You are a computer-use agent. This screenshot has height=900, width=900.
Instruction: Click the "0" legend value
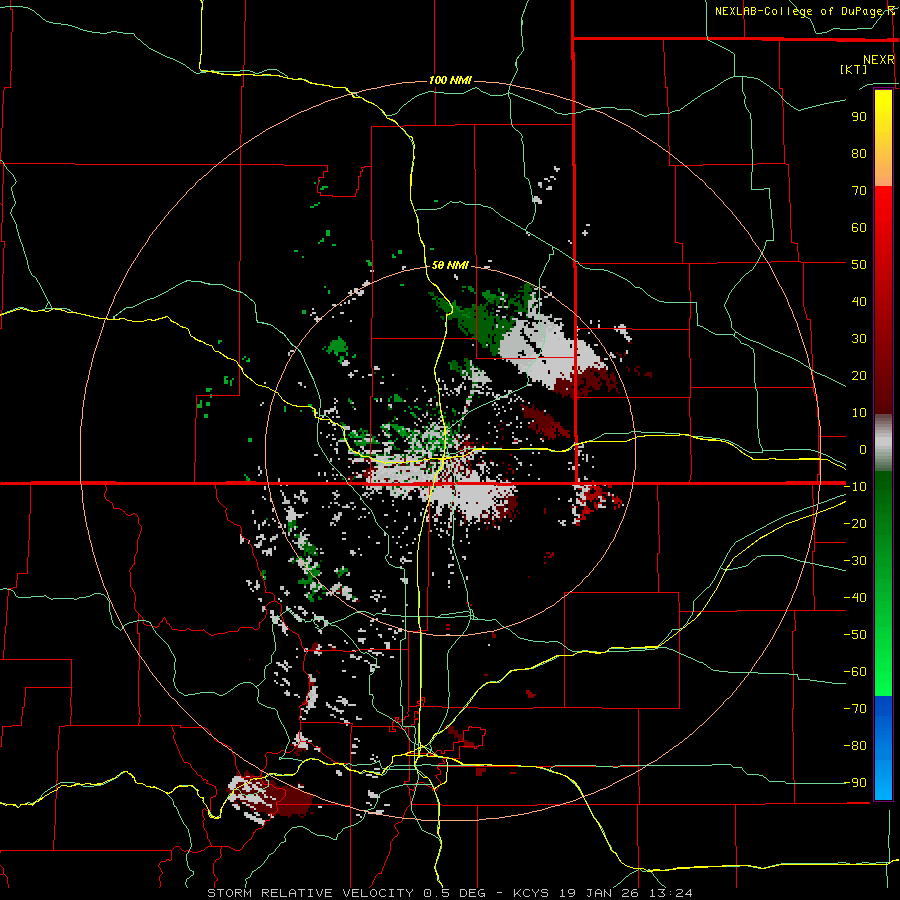863,450
